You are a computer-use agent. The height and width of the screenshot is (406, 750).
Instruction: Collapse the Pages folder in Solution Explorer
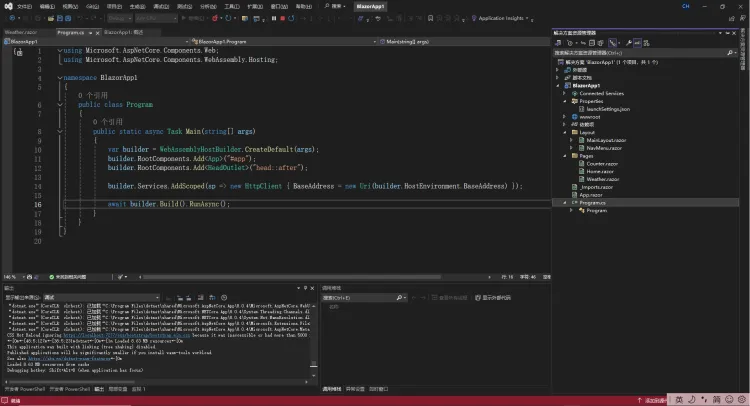[566, 155]
